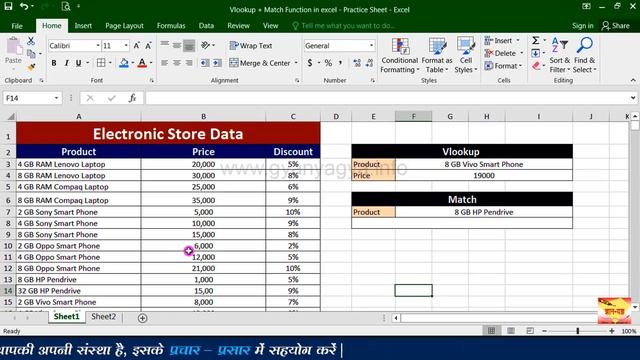Switch to the Data tab
The image size is (640, 360).
pyautogui.click(x=206, y=26)
